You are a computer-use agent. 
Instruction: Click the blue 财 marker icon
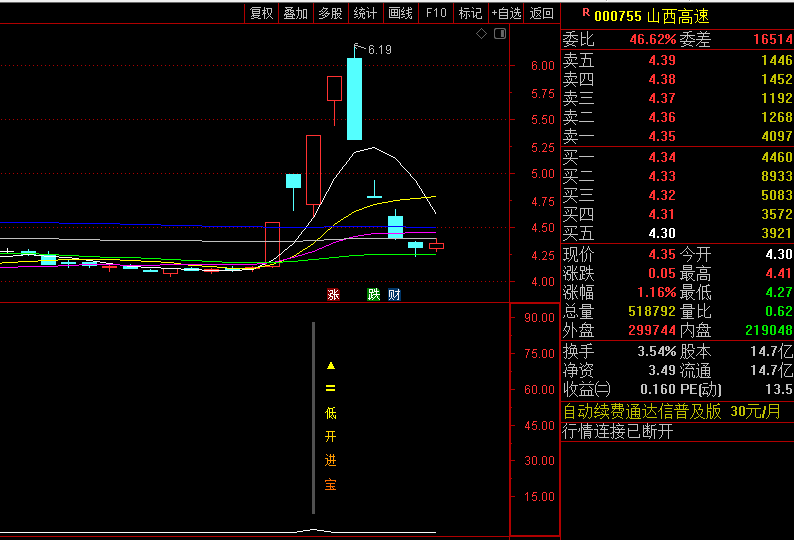(395, 294)
